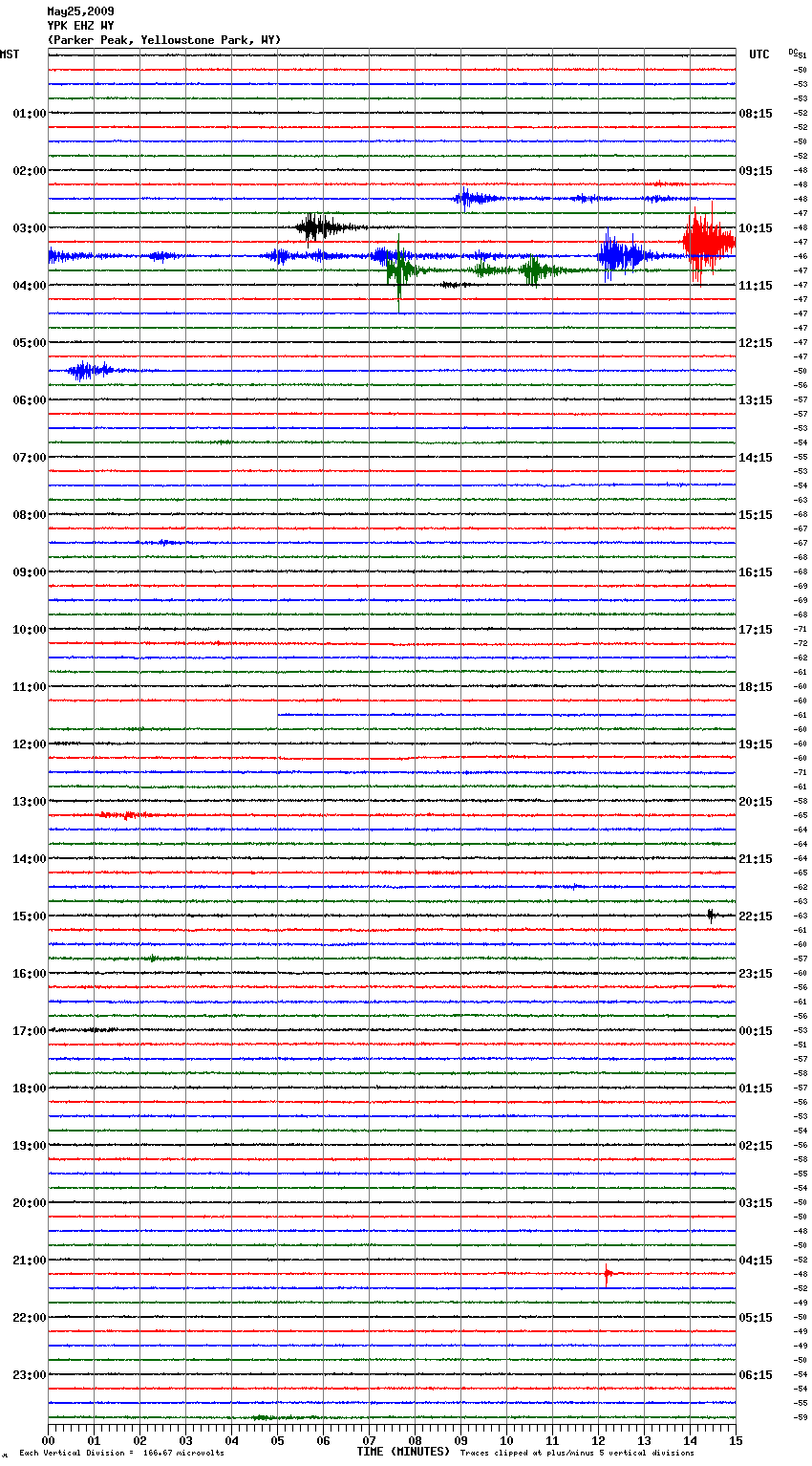This screenshot has width=812, height=1466.
Task: Click minute tick label 10 on bottom axis
Action: pyautogui.click(x=506, y=1440)
